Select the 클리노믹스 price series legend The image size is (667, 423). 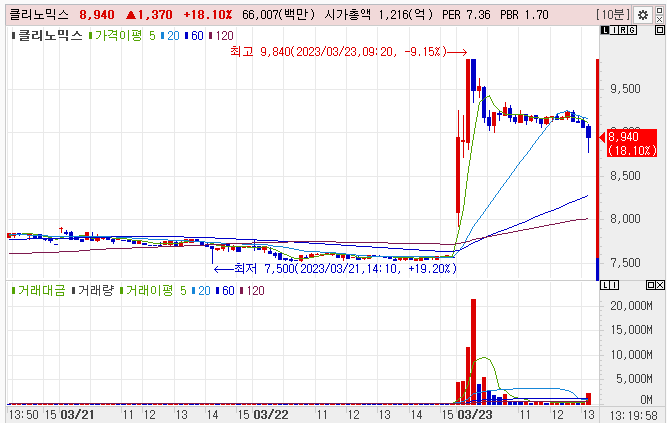click(x=47, y=35)
